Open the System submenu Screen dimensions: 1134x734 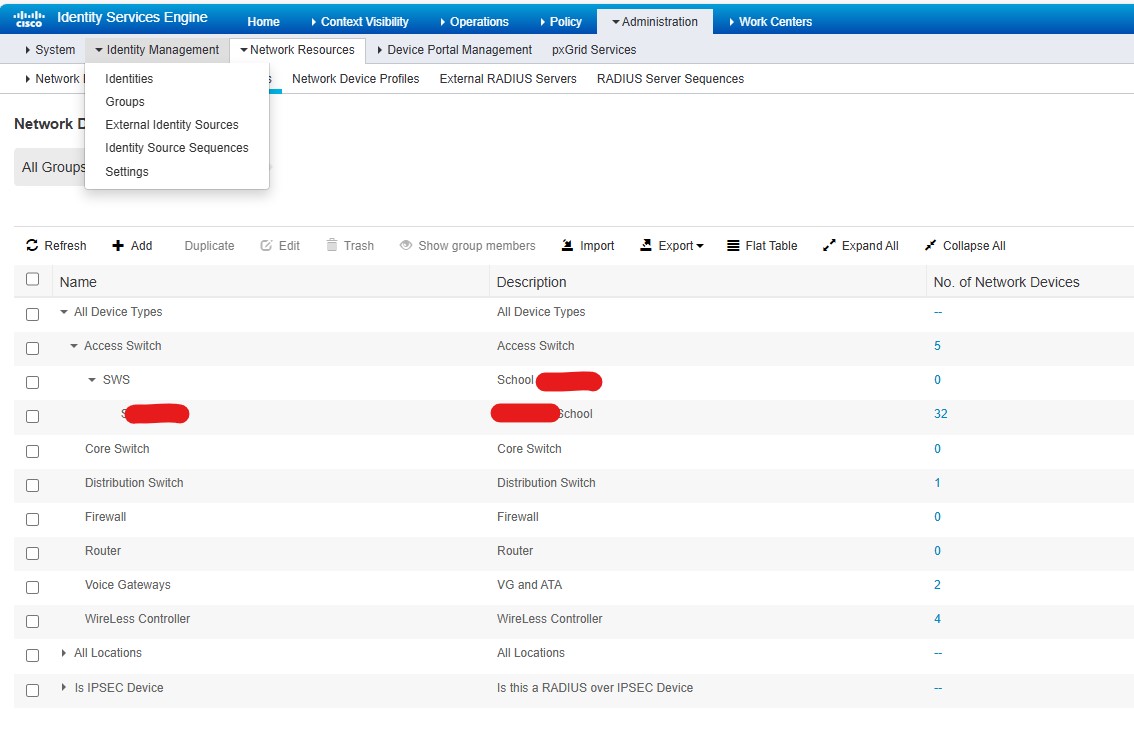pyautogui.click(x=50, y=49)
